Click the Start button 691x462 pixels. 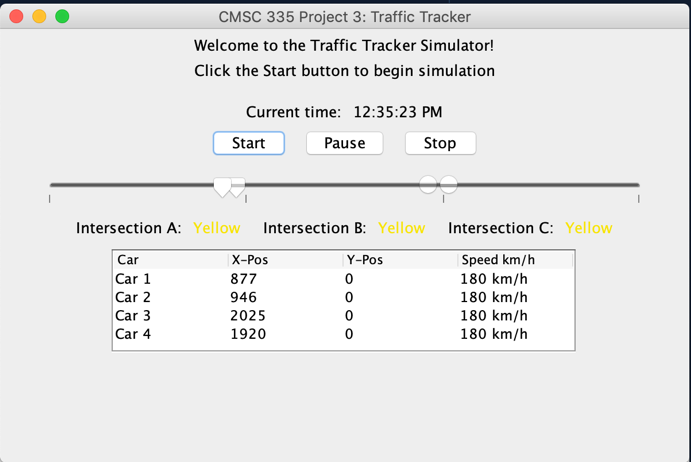[x=249, y=143]
